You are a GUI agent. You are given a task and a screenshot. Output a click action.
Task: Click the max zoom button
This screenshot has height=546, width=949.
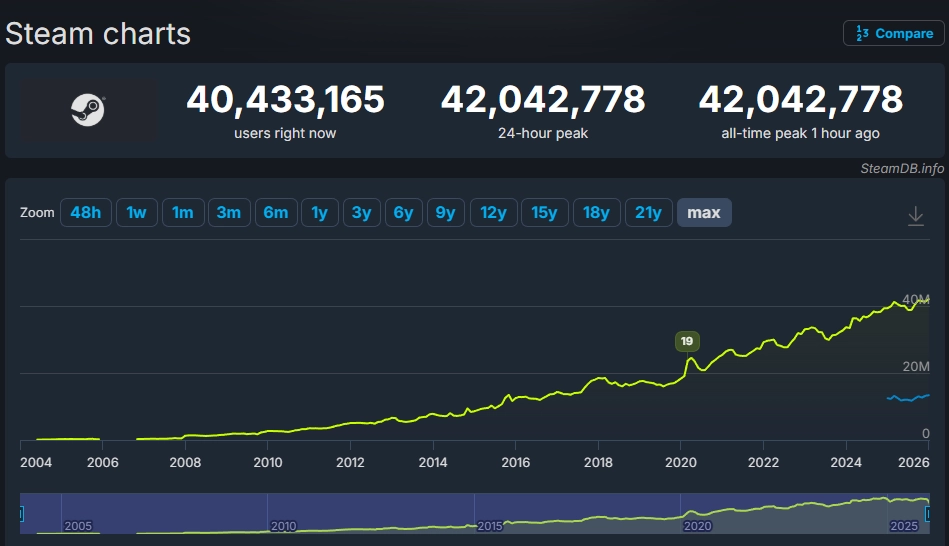(x=704, y=213)
